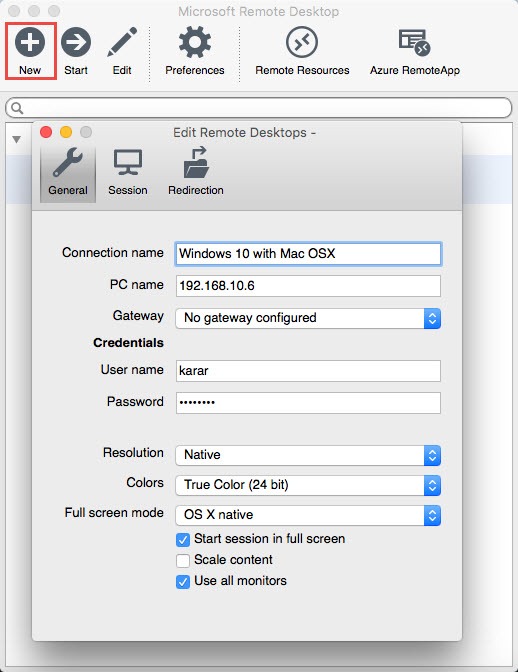518x672 pixels.
Task: Open the Full screen mode dropdown
Action: 308,515
